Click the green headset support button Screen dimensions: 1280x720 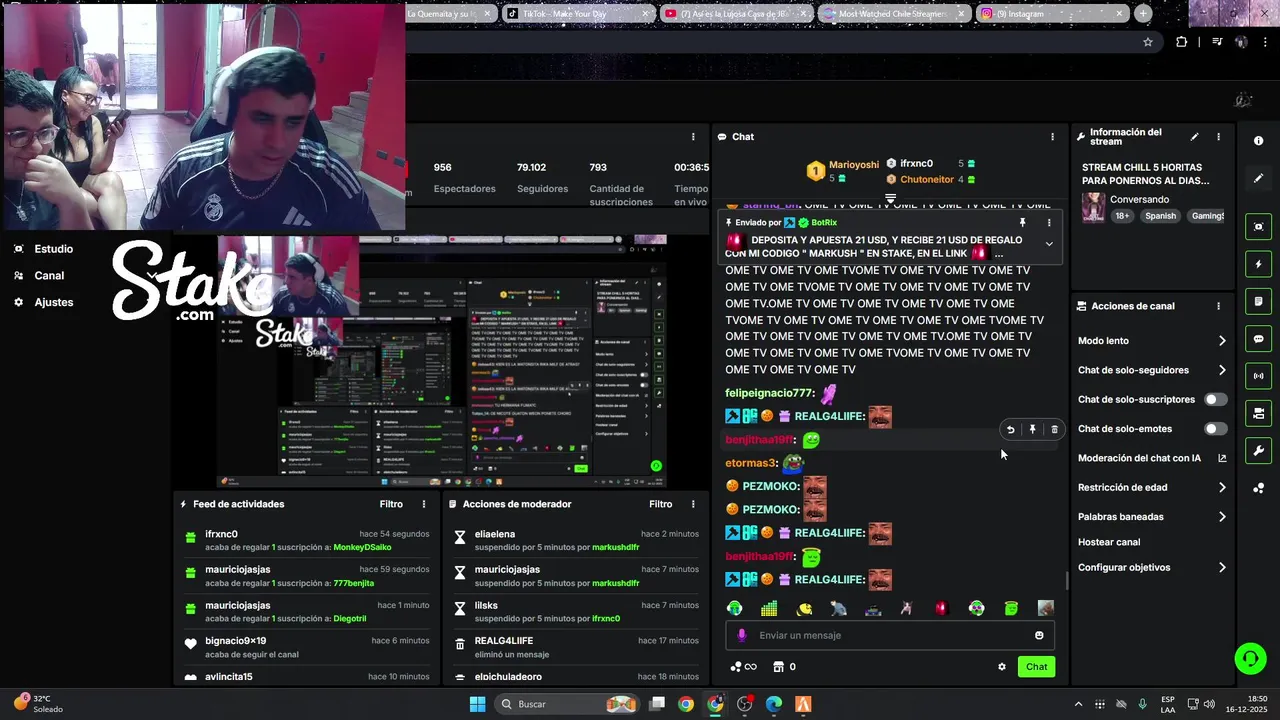pos(1250,658)
